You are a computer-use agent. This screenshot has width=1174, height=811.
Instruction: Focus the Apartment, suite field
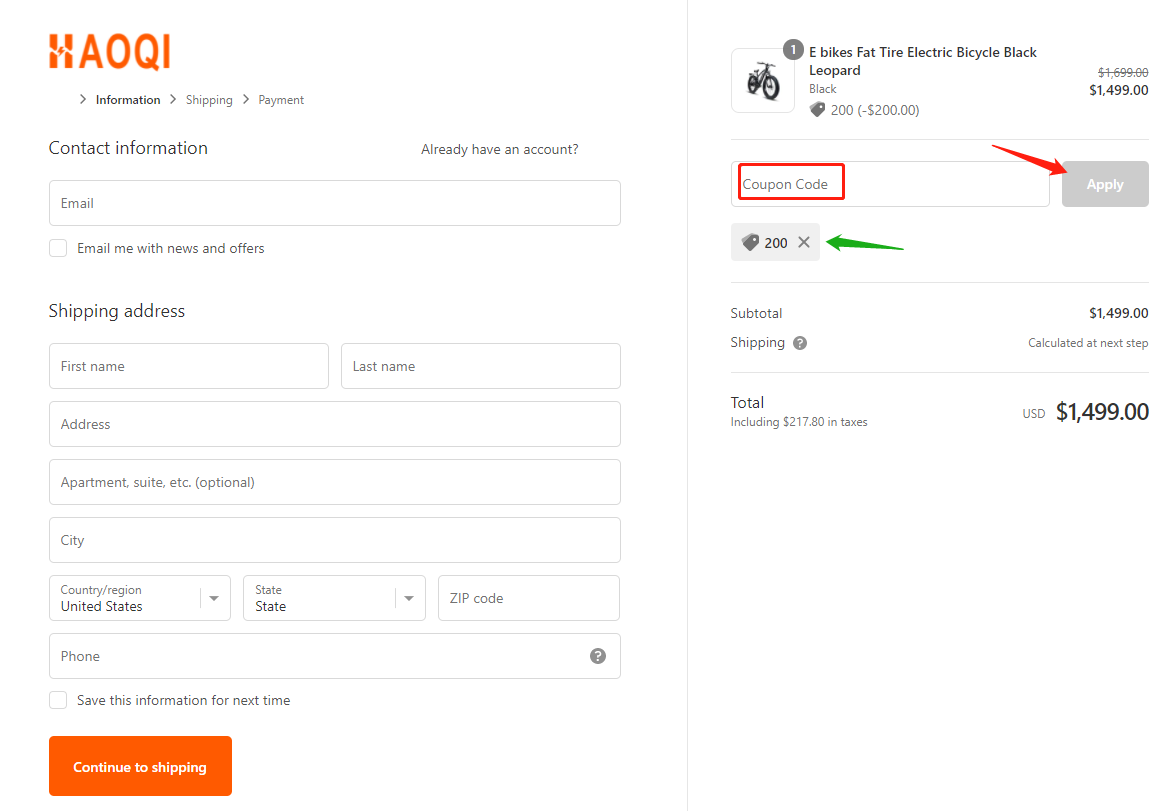point(335,482)
